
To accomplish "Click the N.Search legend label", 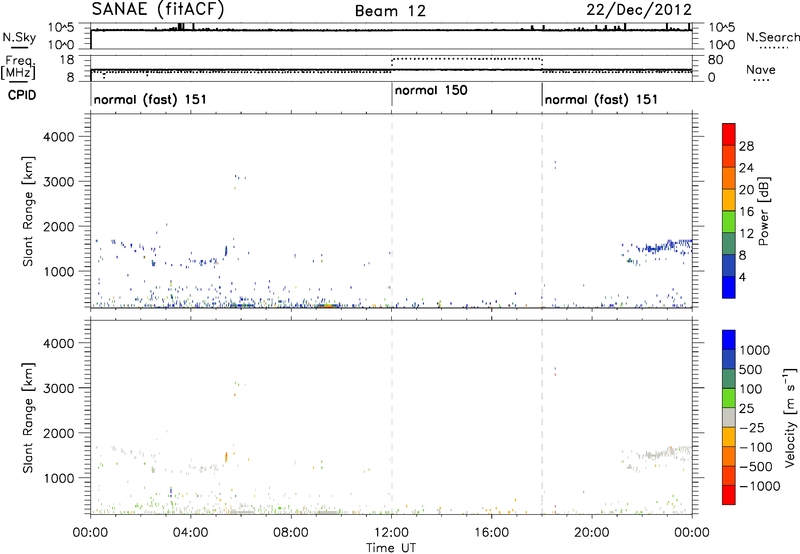I will (772, 37).
